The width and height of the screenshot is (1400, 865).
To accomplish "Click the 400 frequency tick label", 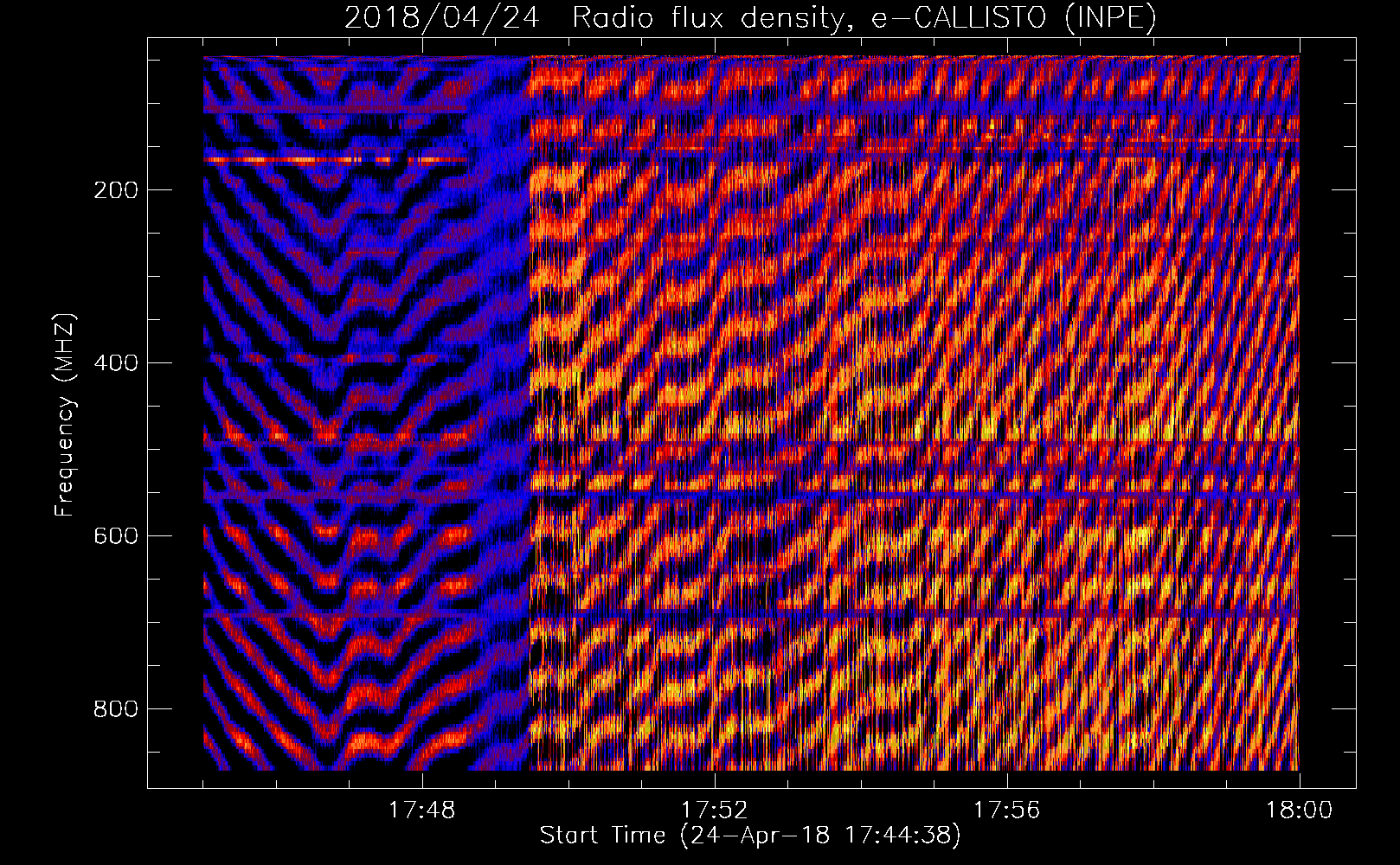I will click(x=116, y=363).
